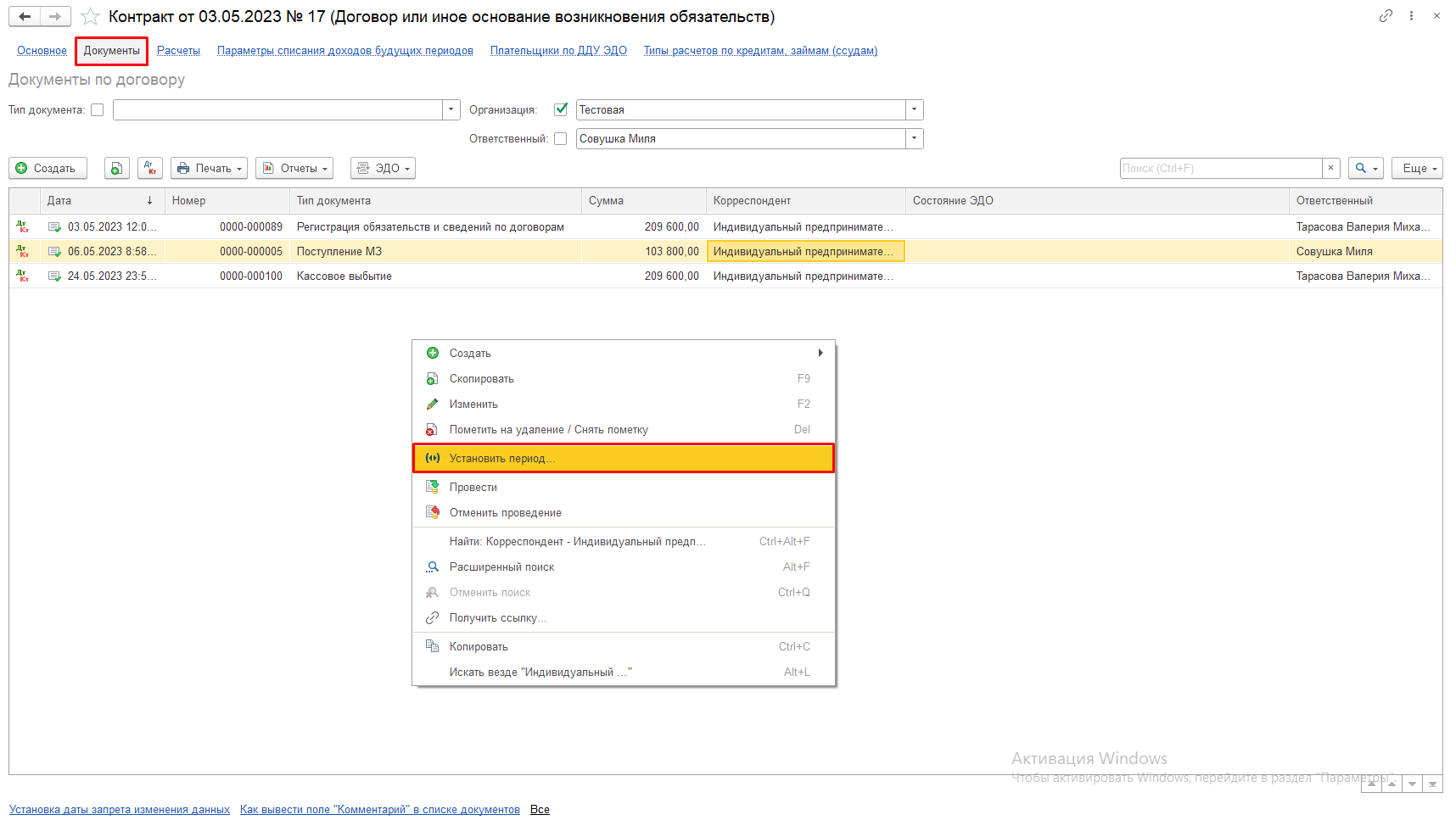Jump to the first row with the list-start arrow
1456x826 pixels.
pos(1371,784)
